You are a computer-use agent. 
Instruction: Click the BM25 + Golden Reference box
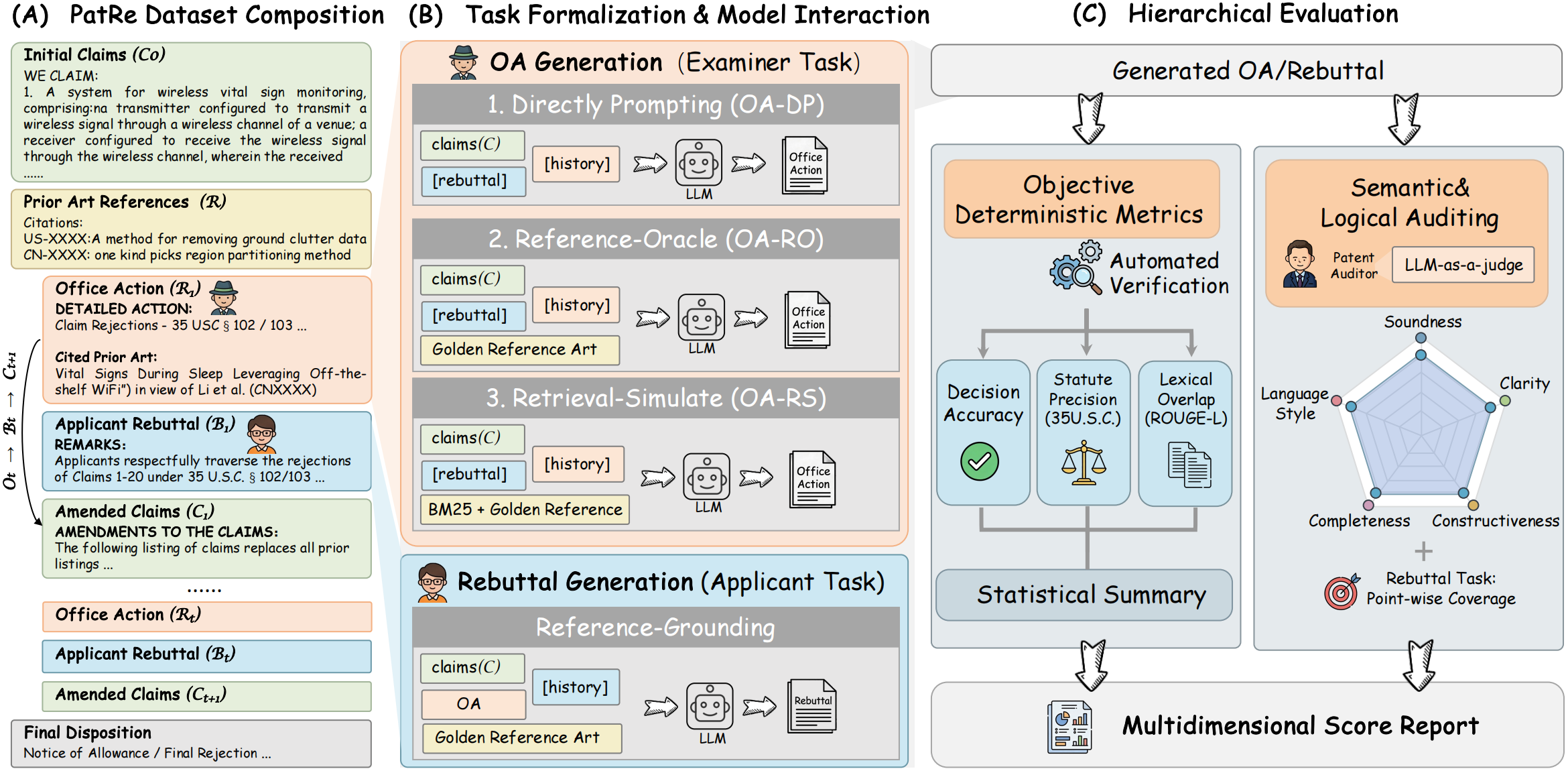click(525, 510)
